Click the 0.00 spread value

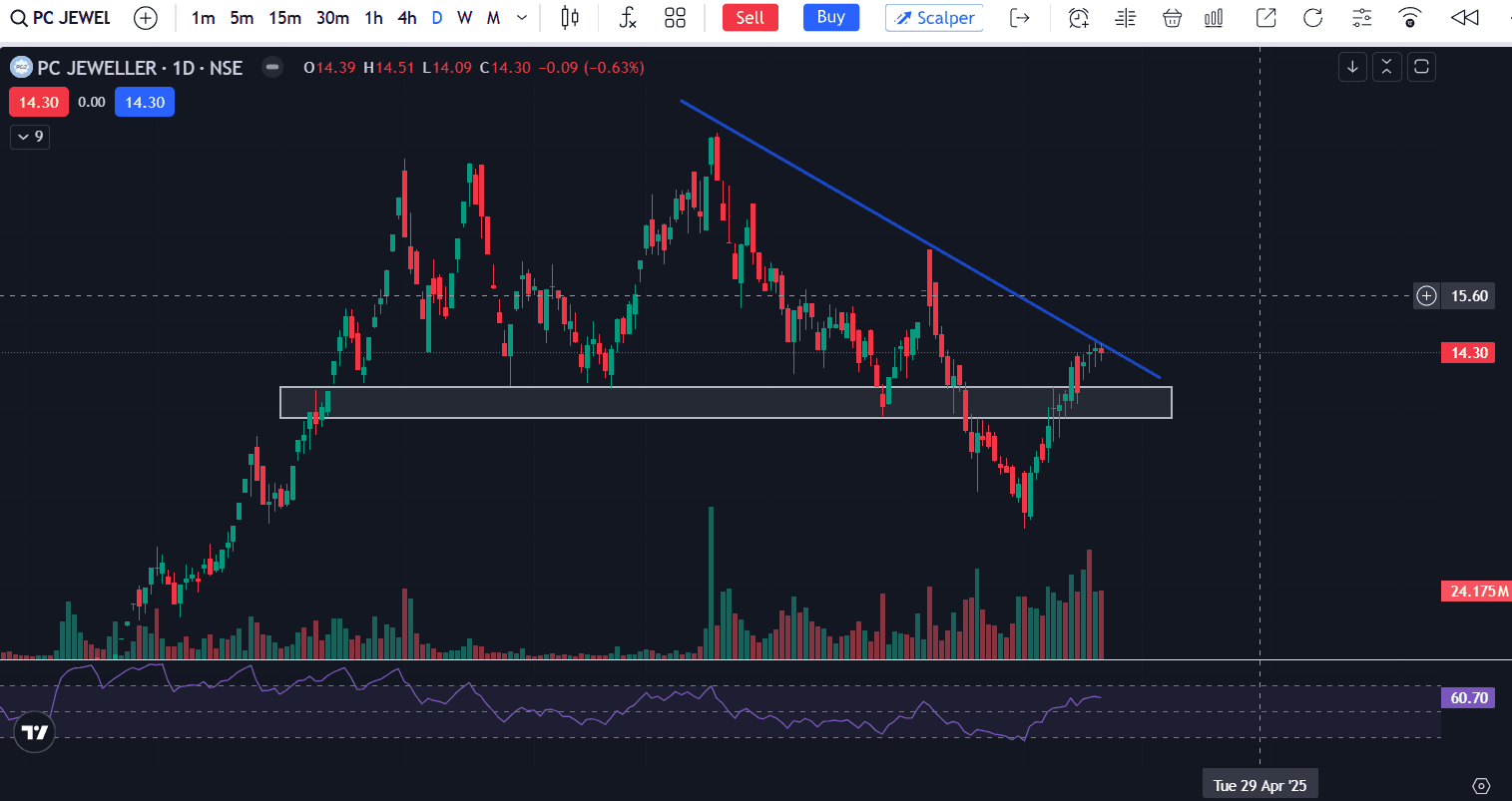pos(92,103)
